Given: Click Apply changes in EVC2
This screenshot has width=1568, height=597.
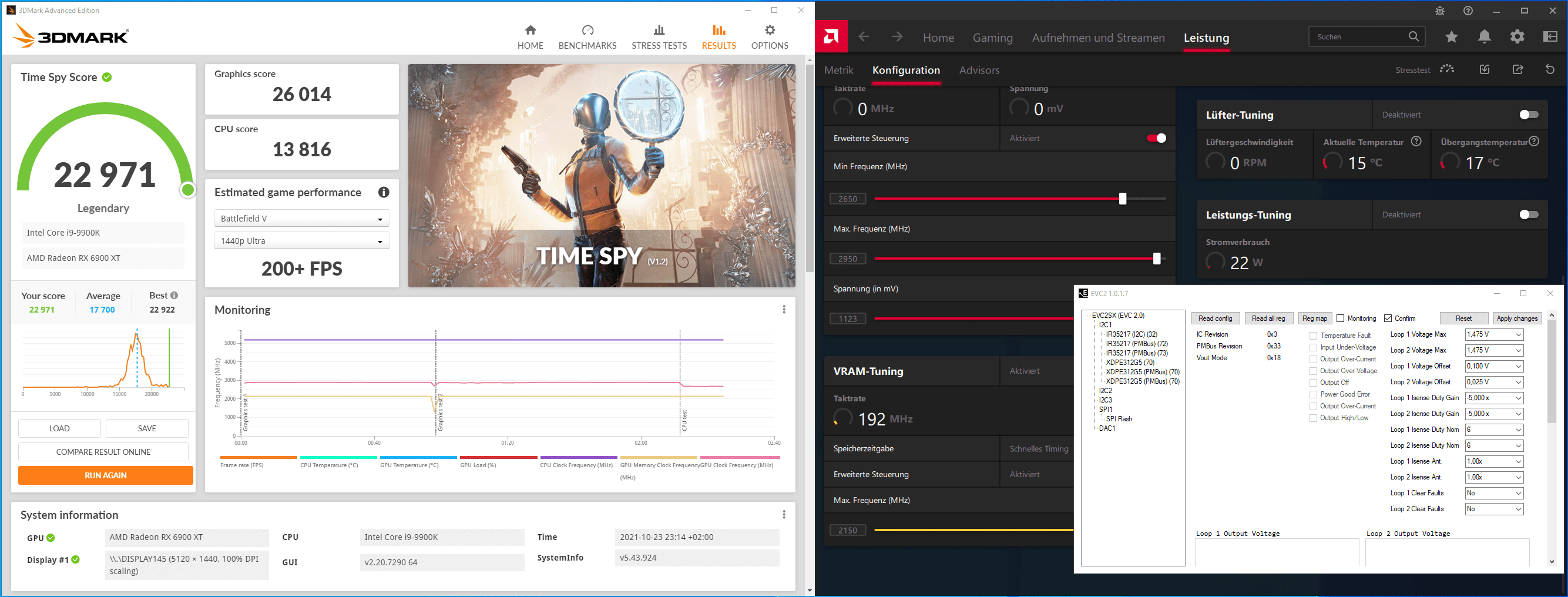Looking at the screenshot, I should click(x=1517, y=318).
